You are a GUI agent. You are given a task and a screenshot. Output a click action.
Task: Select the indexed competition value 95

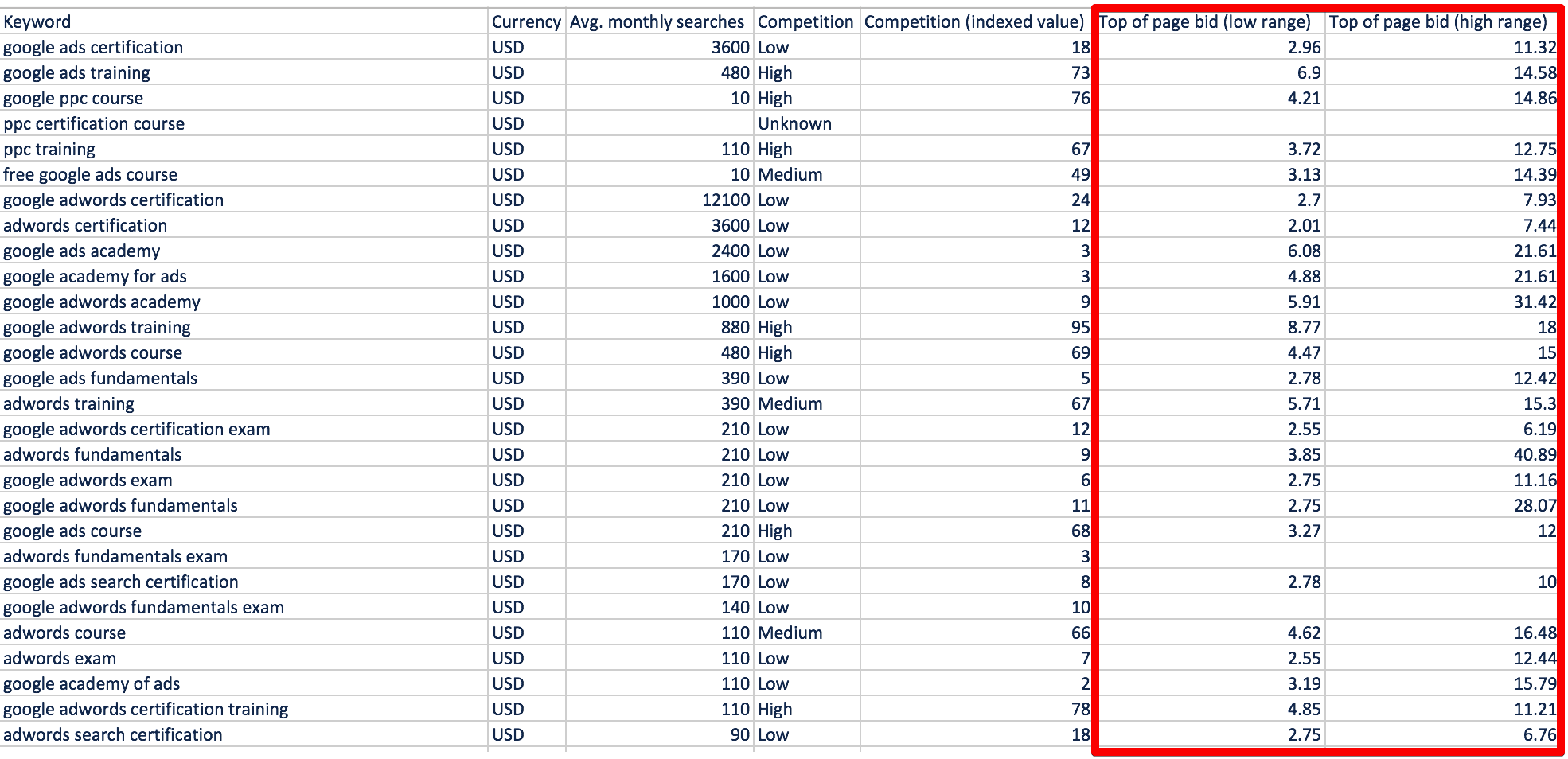pos(977,327)
